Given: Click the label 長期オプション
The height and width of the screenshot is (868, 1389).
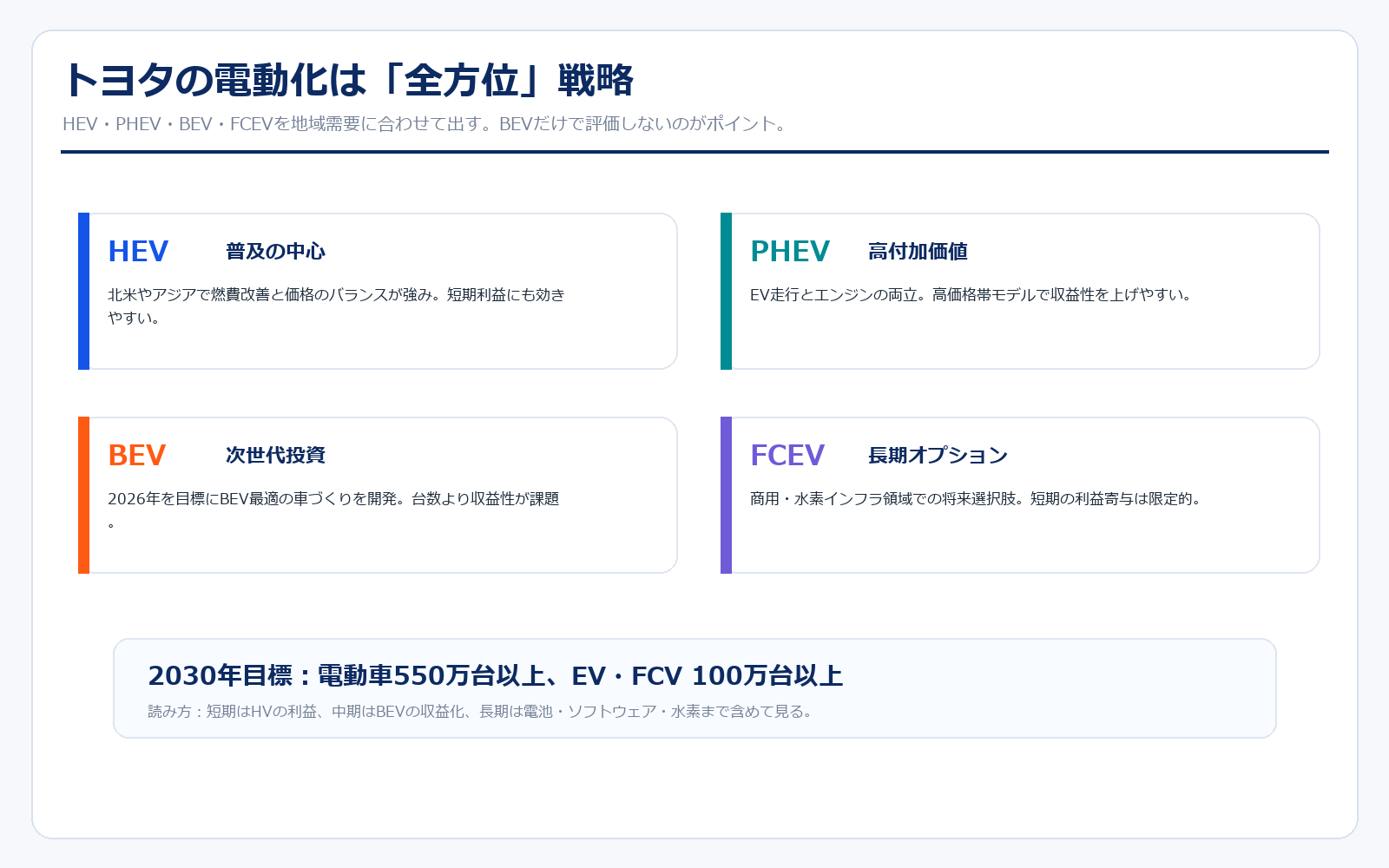Looking at the screenshot, I should [x=938, y=455].
